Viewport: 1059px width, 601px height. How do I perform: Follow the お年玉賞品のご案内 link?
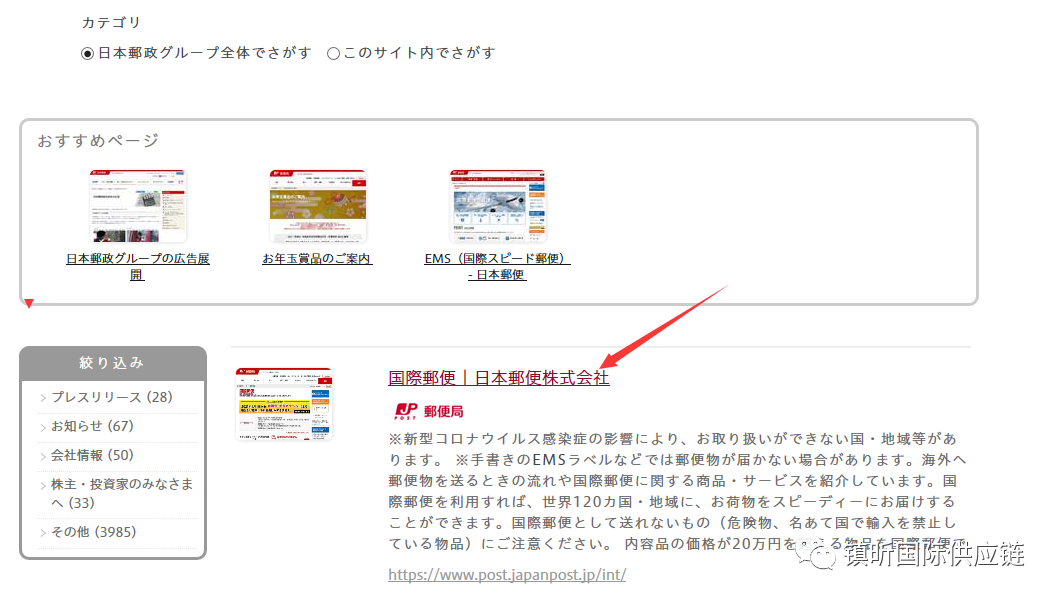click(x=317, y=259)
